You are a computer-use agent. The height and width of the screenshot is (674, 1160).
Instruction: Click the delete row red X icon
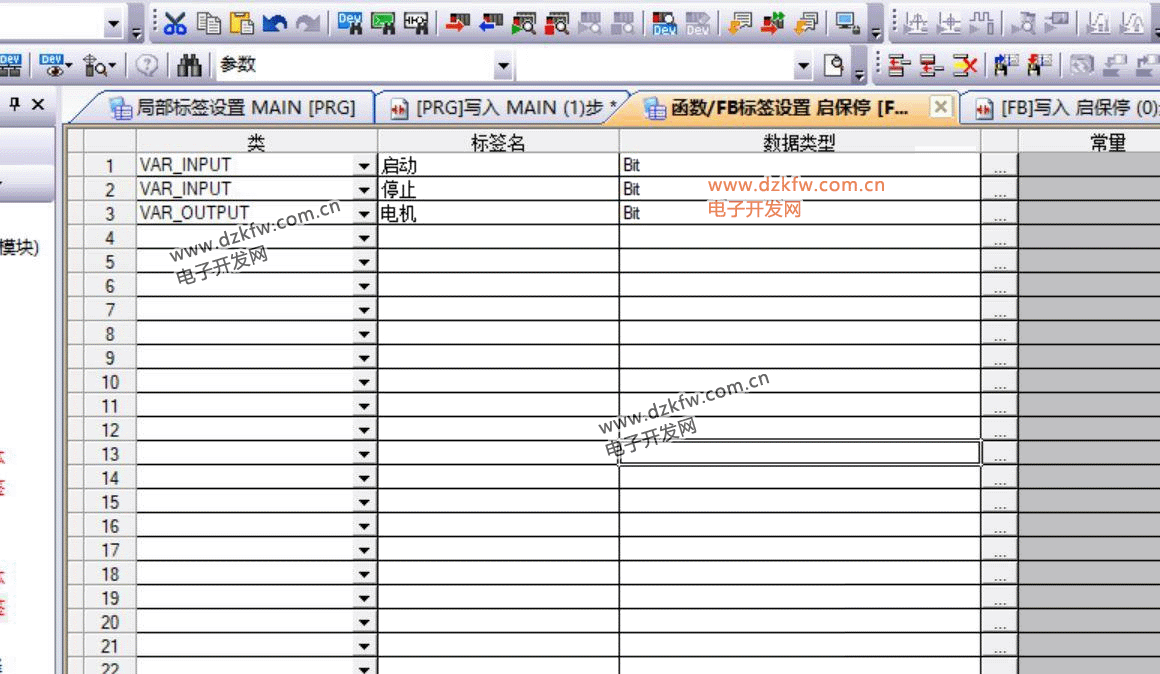964,66
